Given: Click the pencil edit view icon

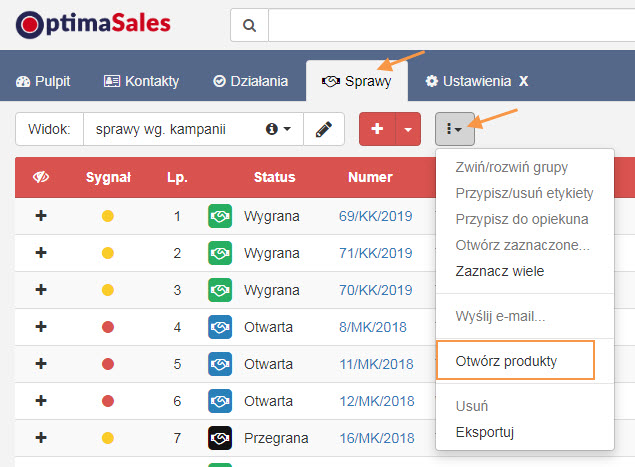Looking at the screenshot, I should (x=324, y=129).
